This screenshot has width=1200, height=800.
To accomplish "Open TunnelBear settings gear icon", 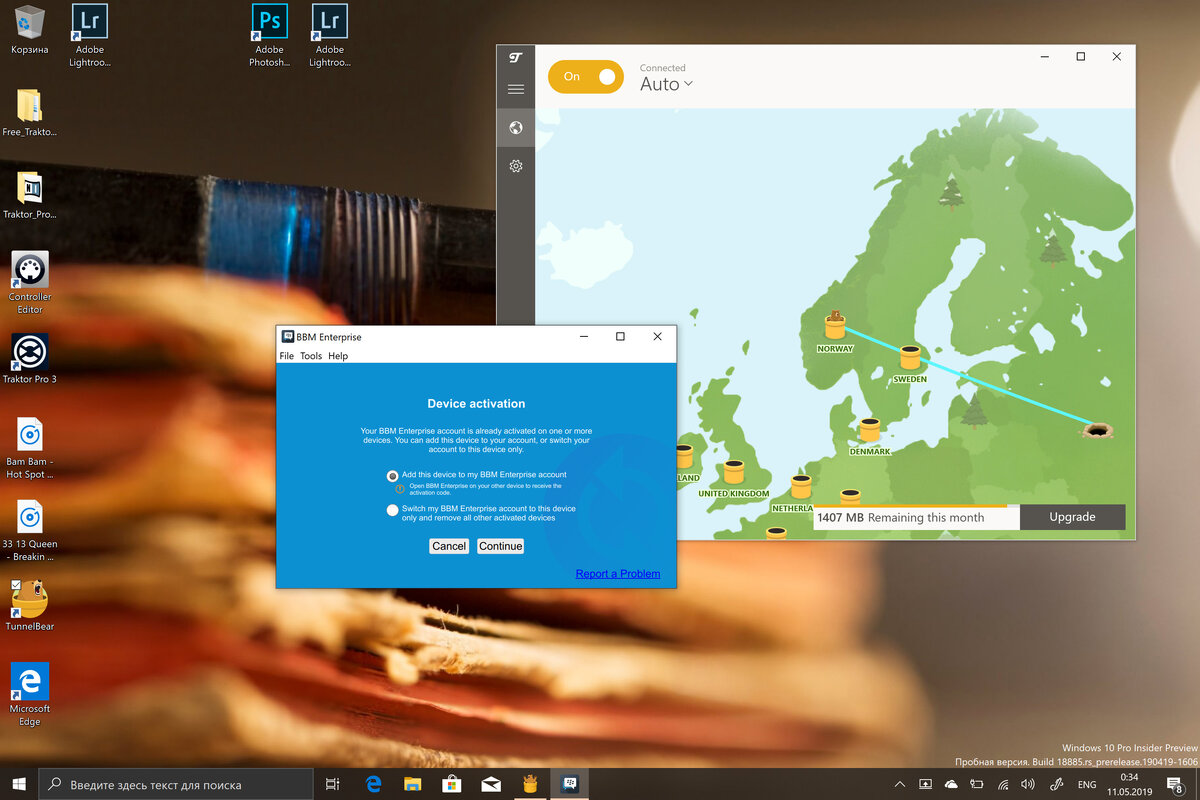I will coord(516,166).
